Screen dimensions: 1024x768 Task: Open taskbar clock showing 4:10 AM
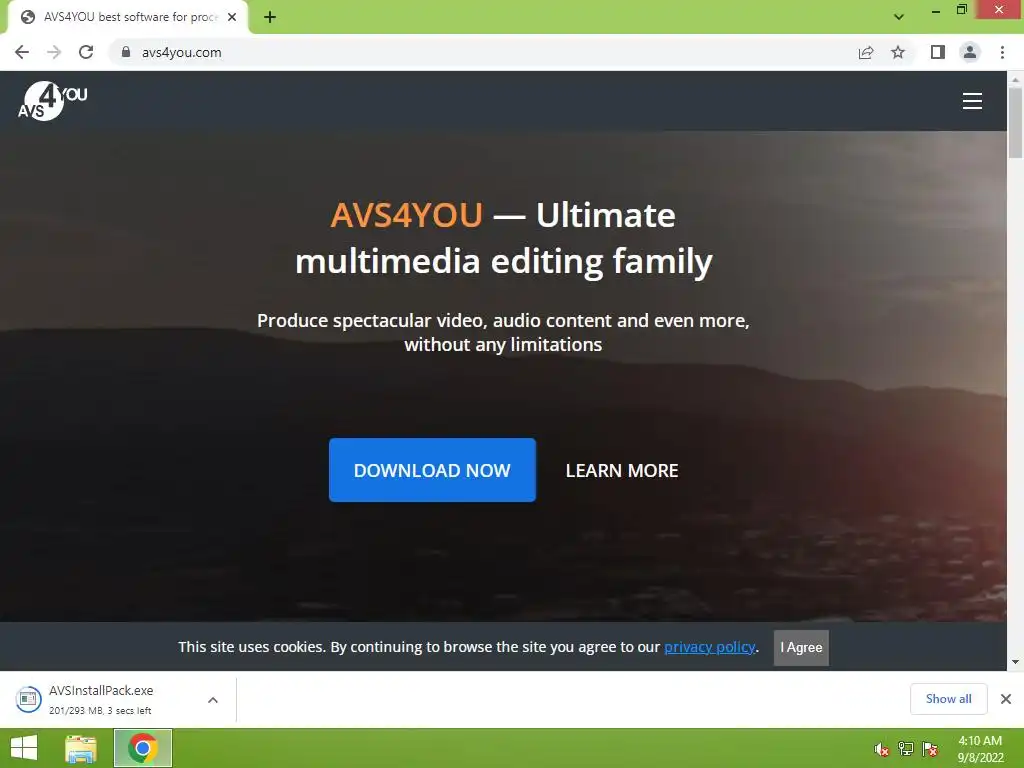click(x=980, y=749)
